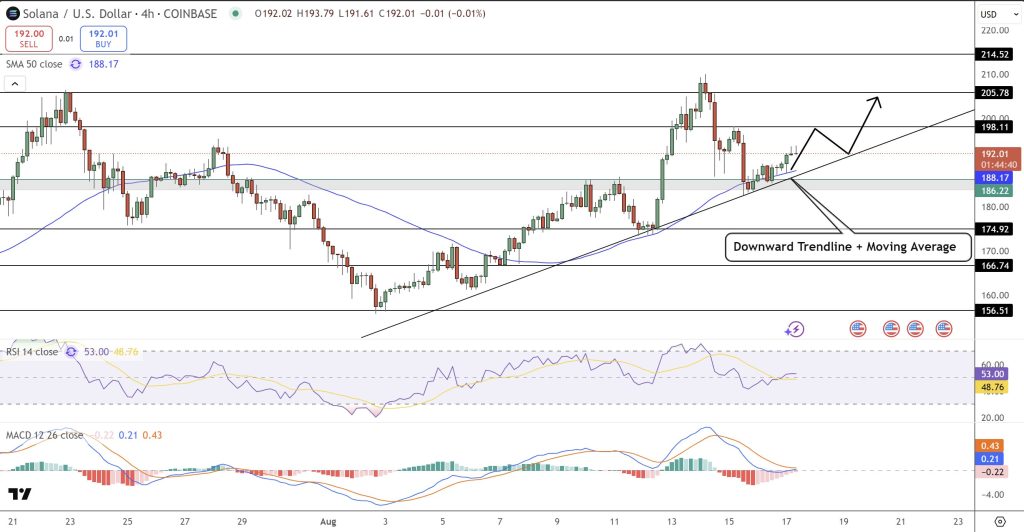Viewport: 1024px width, 532px height.
Task: Click the 198.11 price level label
Action: pos(995,127)
